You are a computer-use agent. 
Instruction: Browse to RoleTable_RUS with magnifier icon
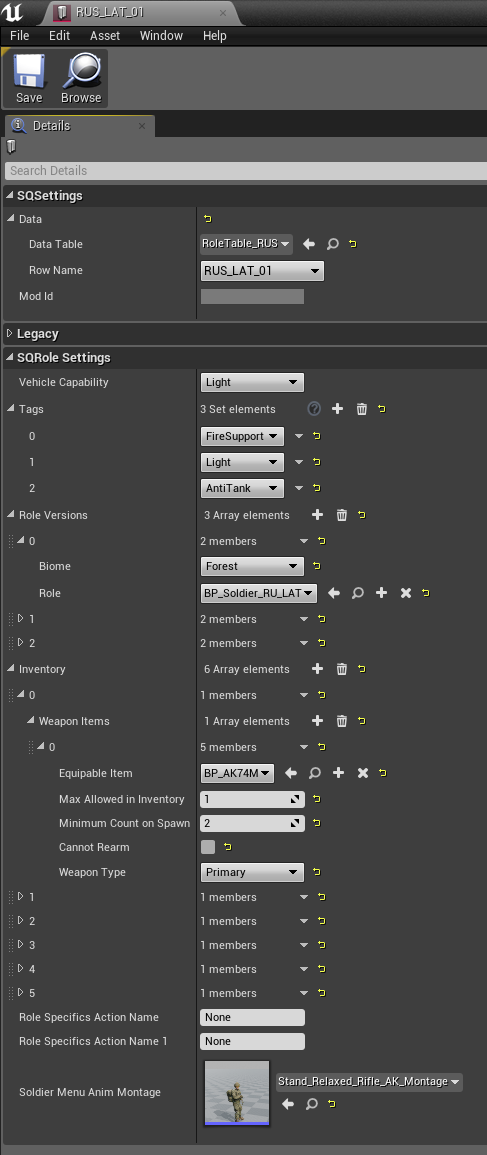click(x=332, y=244)
